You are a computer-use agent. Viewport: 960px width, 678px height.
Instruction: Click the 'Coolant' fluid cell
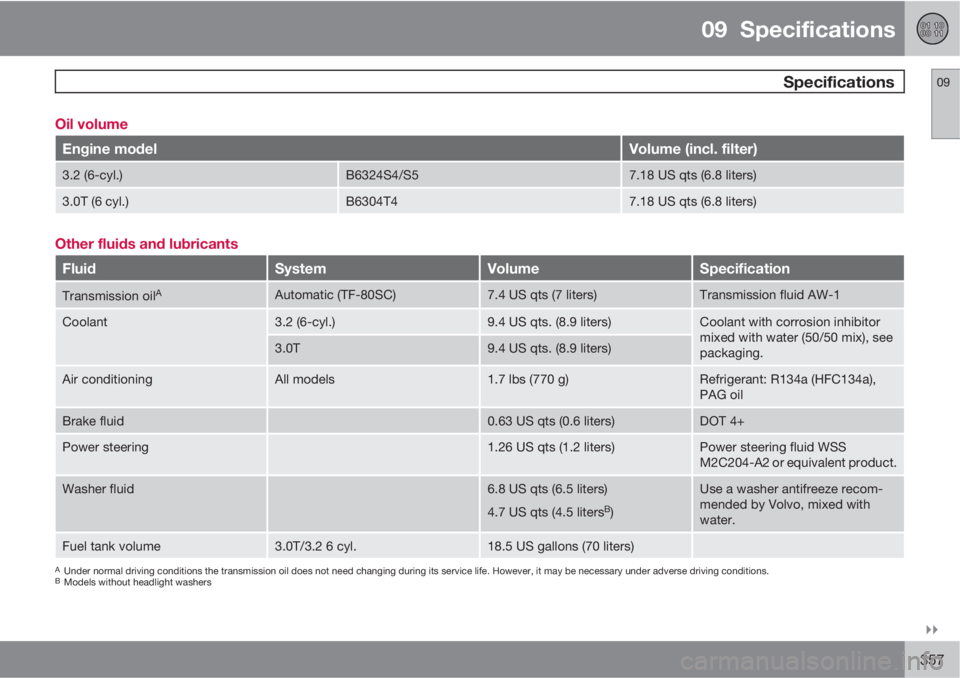coord(161,337)
